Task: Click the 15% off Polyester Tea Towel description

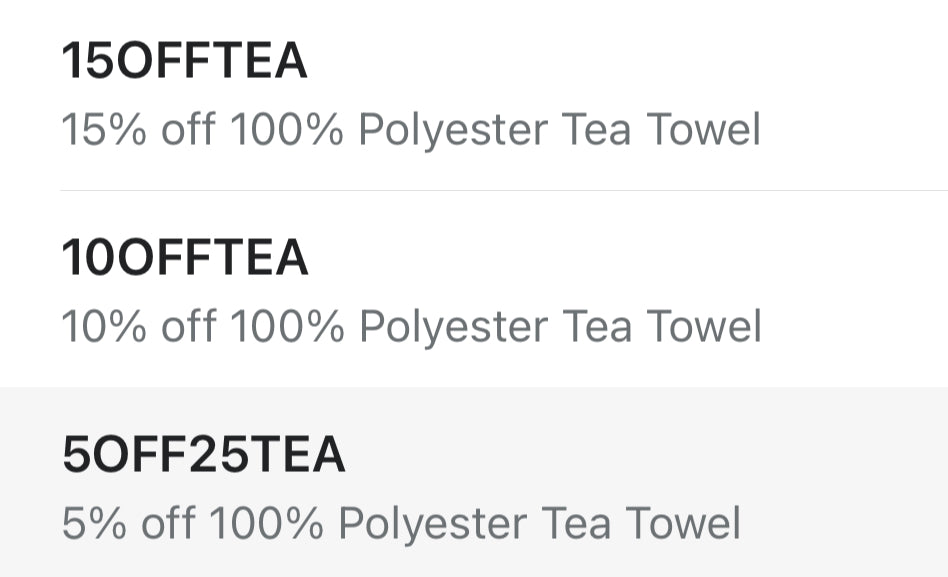Action: coord(411,130)
